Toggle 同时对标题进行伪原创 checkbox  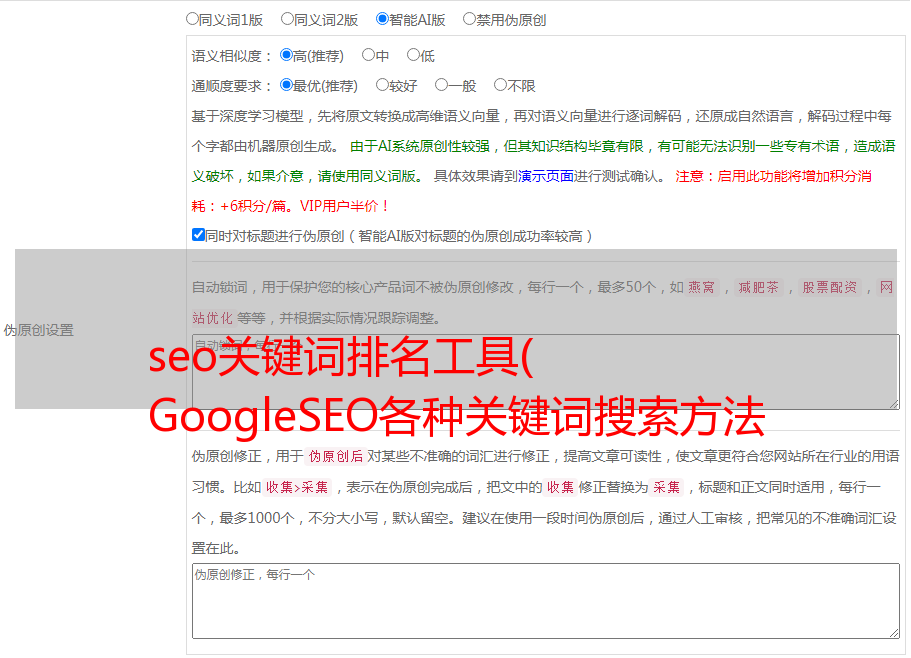(198, 235)
